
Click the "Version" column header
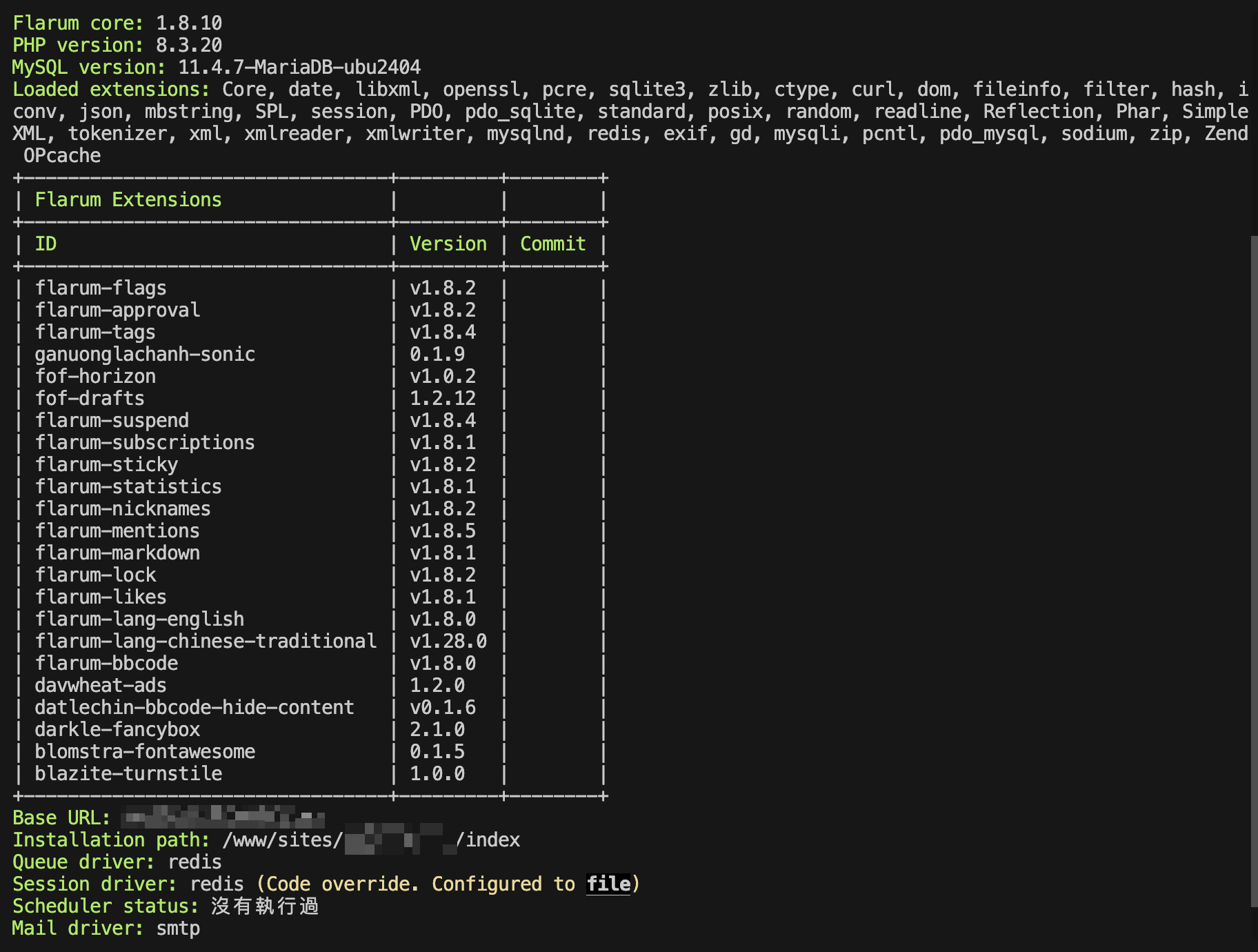click(x=448, y=244)
